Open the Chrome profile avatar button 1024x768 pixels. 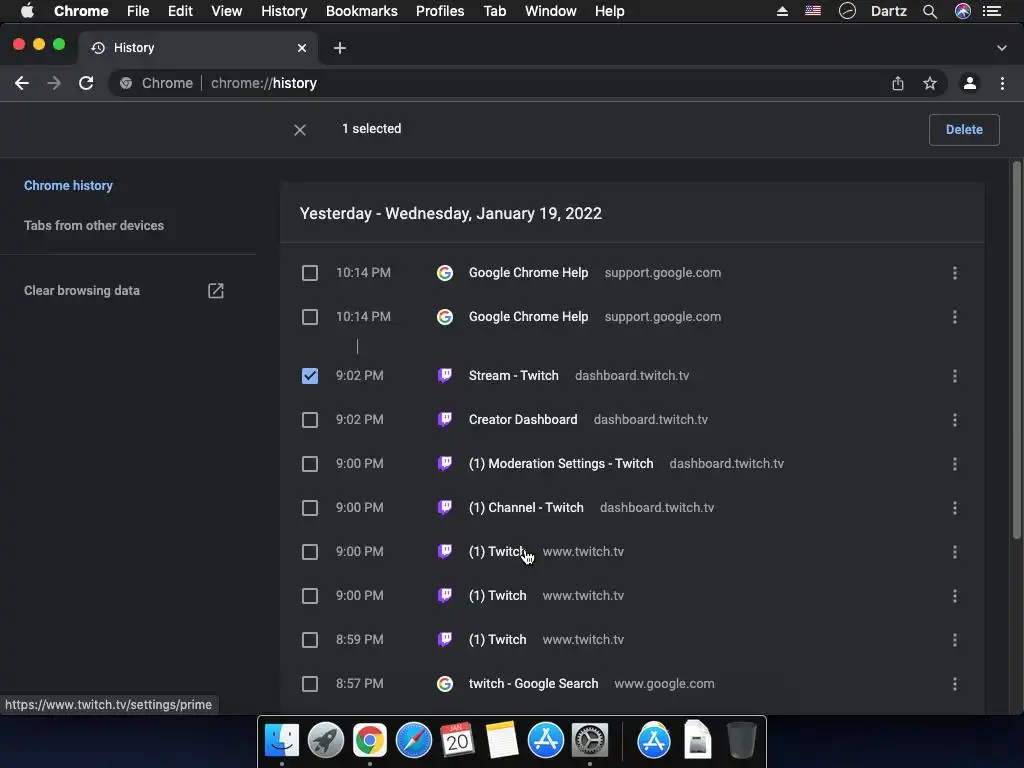pos(970,83)
